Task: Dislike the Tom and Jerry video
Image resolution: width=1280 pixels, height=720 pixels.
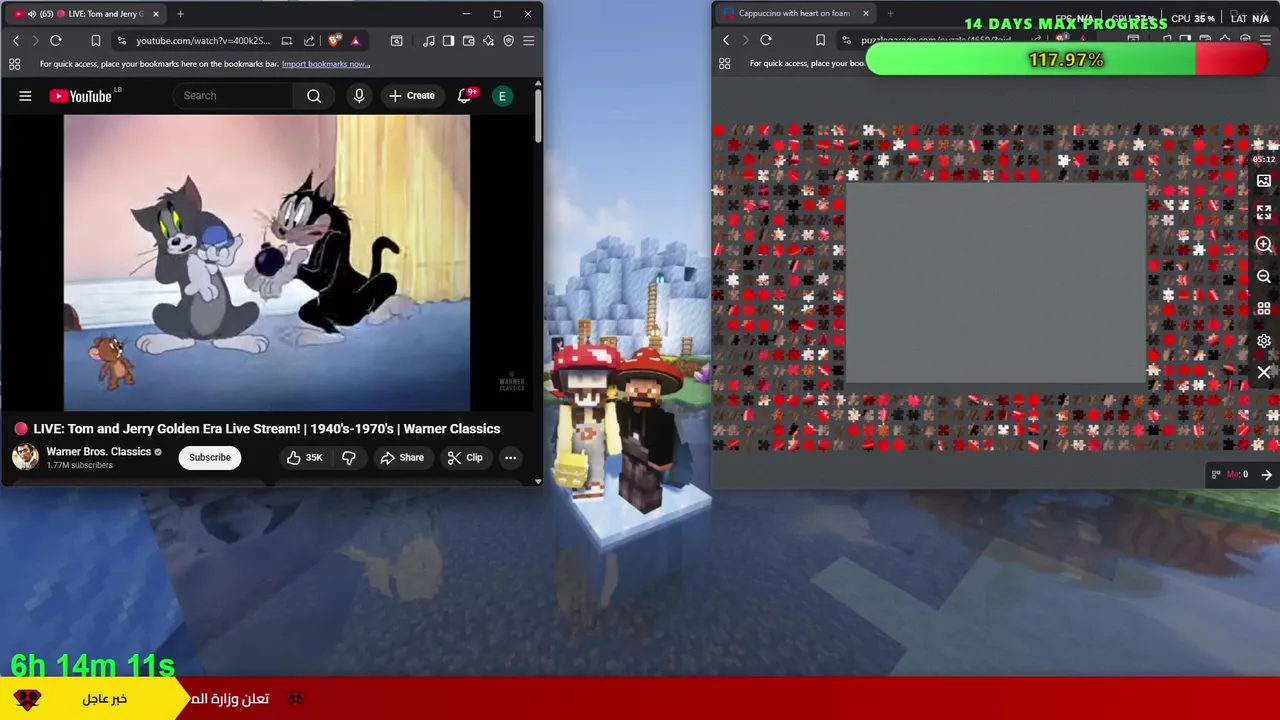Action: (x=349, y=458)
